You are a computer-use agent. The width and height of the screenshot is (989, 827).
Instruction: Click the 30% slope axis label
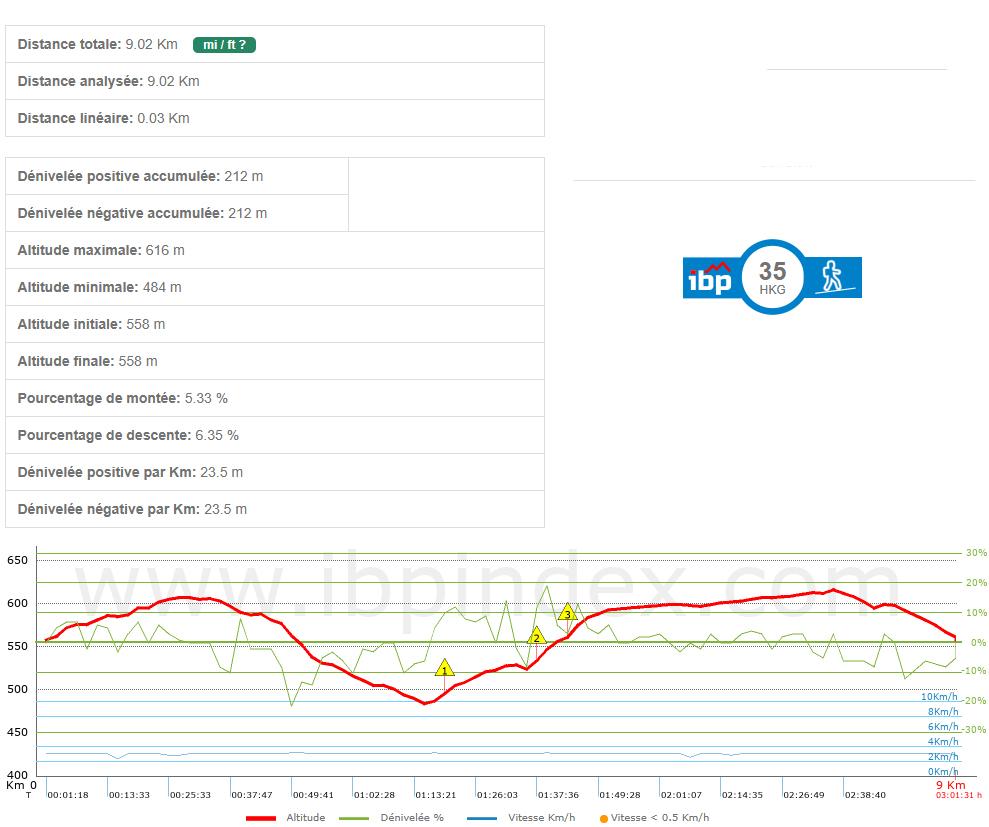pos(974,553)
